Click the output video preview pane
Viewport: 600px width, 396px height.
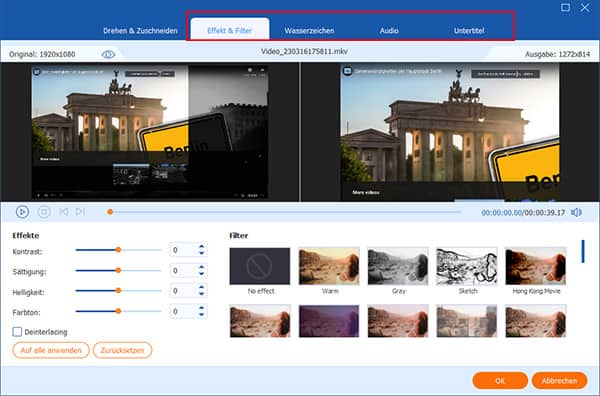coord(450,132)
